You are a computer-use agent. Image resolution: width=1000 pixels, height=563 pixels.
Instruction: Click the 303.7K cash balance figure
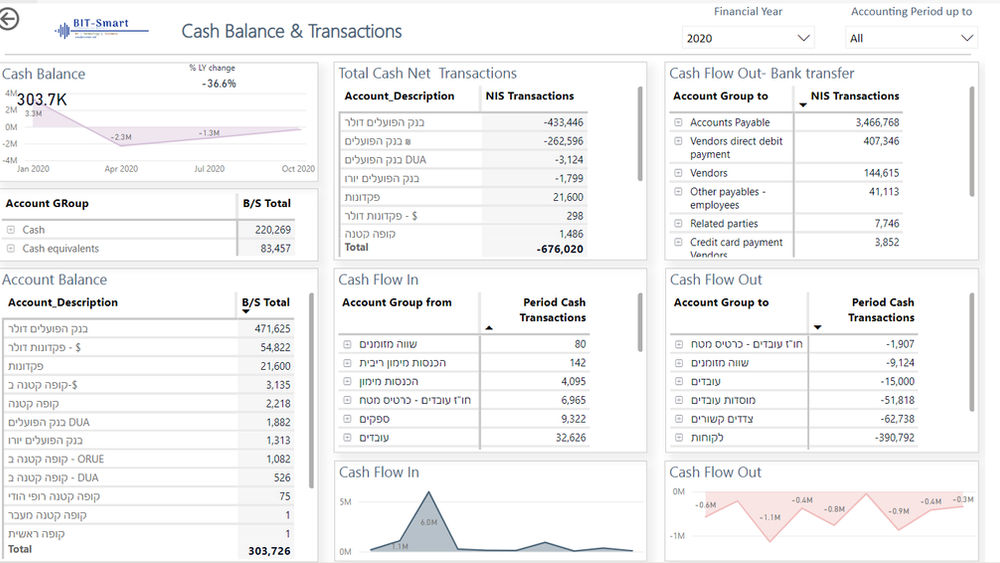coord(41,99)
